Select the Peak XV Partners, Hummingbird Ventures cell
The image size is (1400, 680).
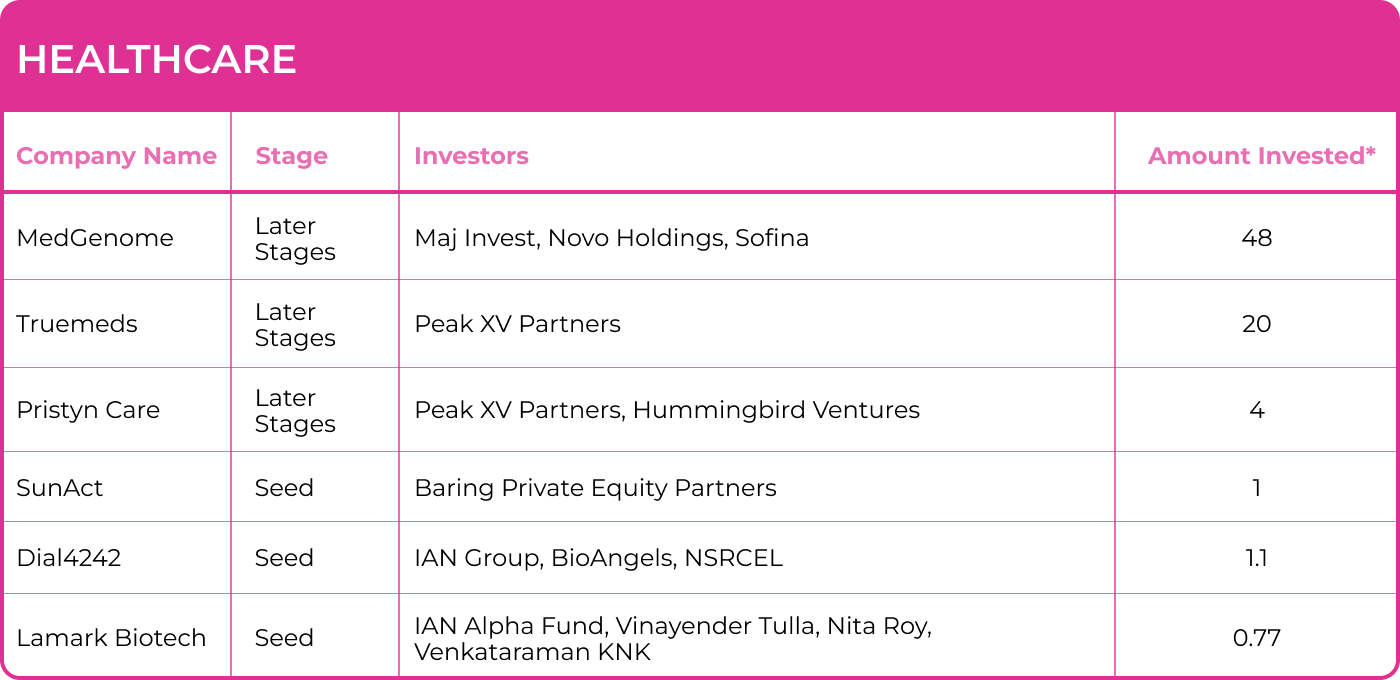[667, 410]
